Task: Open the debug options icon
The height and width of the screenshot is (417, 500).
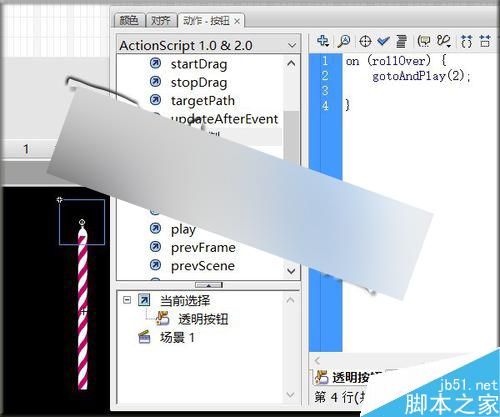Action: [444, 41]
